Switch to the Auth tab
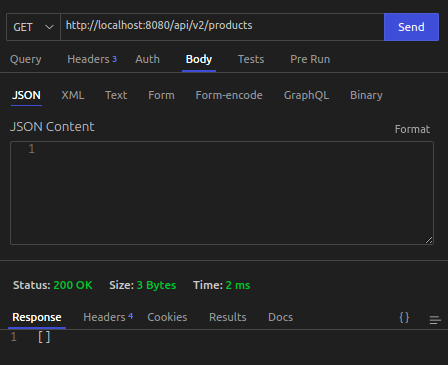 coord(147,59)
